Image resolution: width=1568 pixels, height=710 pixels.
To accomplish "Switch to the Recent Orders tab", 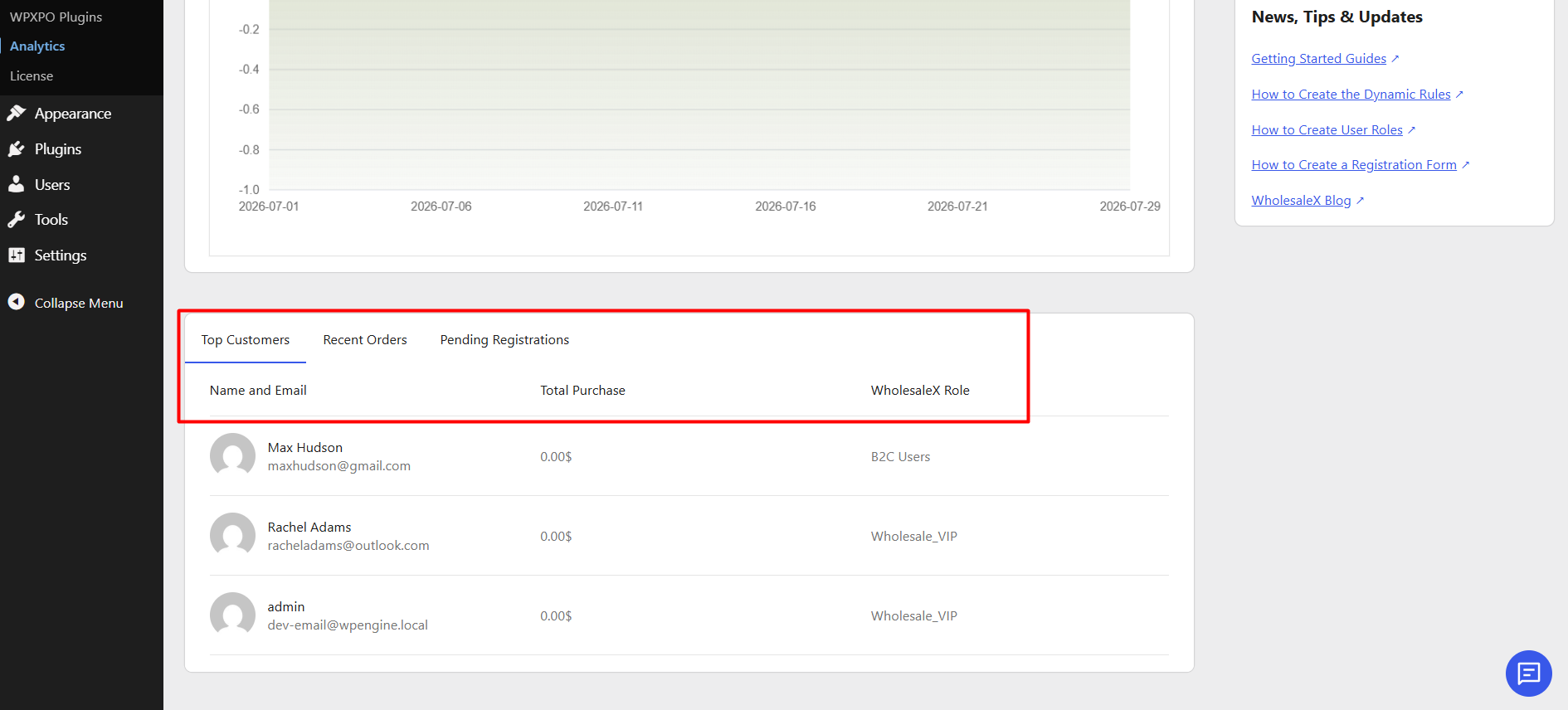I will point(365,339).
